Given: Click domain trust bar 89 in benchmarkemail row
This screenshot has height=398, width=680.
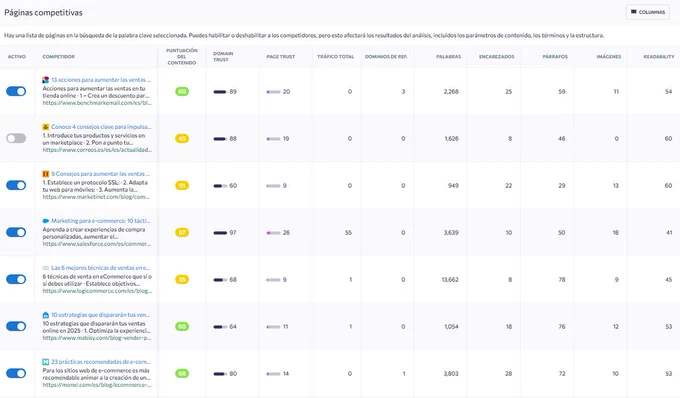Looking at the screenshot, I should [220, 92].
